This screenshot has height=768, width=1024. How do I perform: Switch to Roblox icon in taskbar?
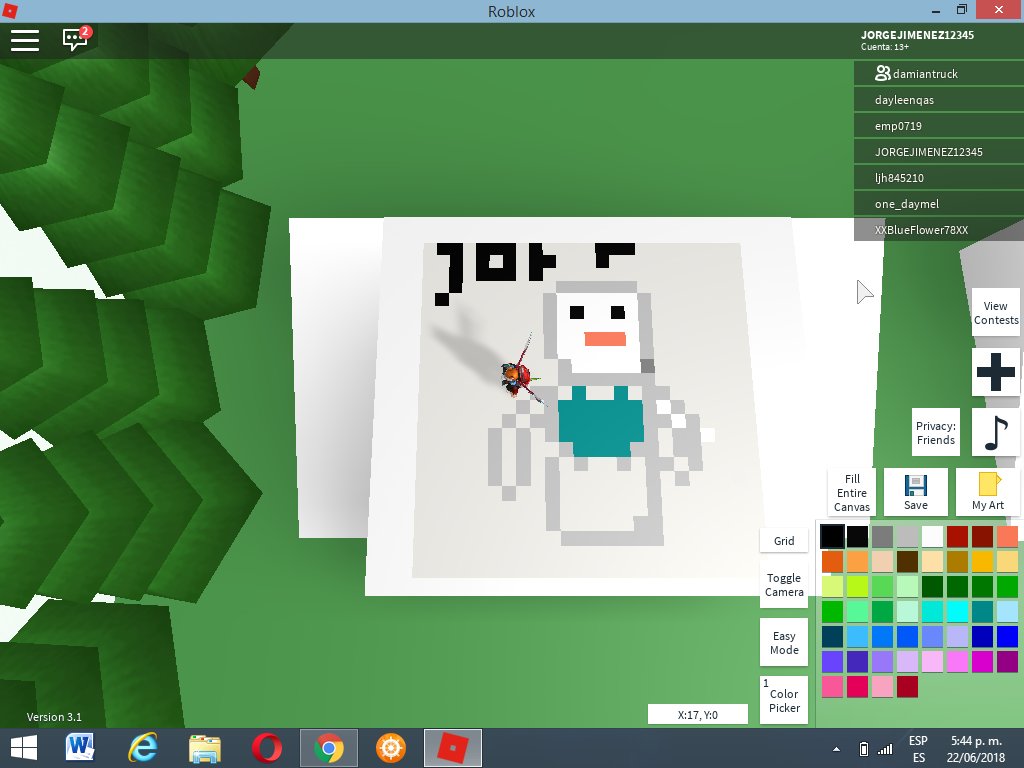pos(453,748)
